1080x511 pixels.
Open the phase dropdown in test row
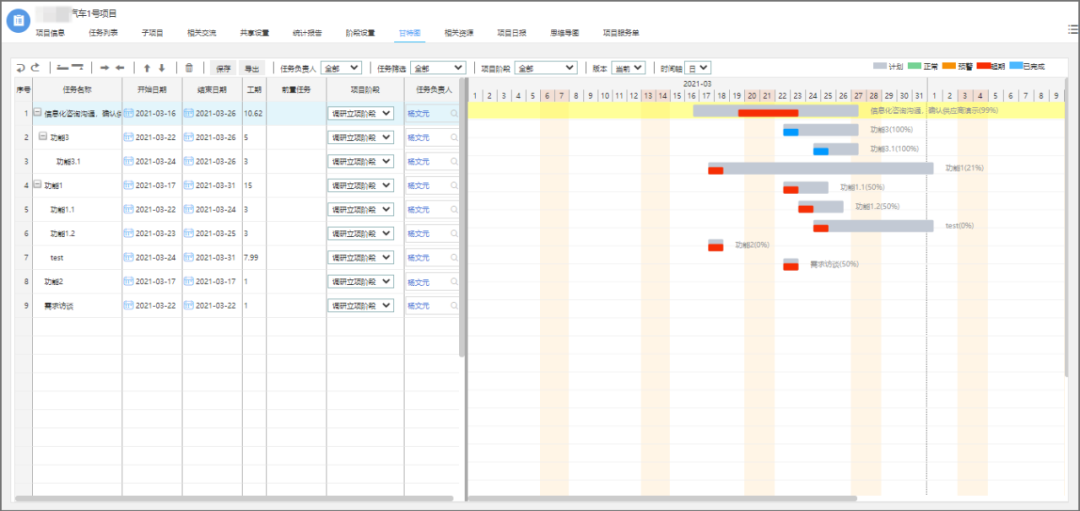point(361,258)
